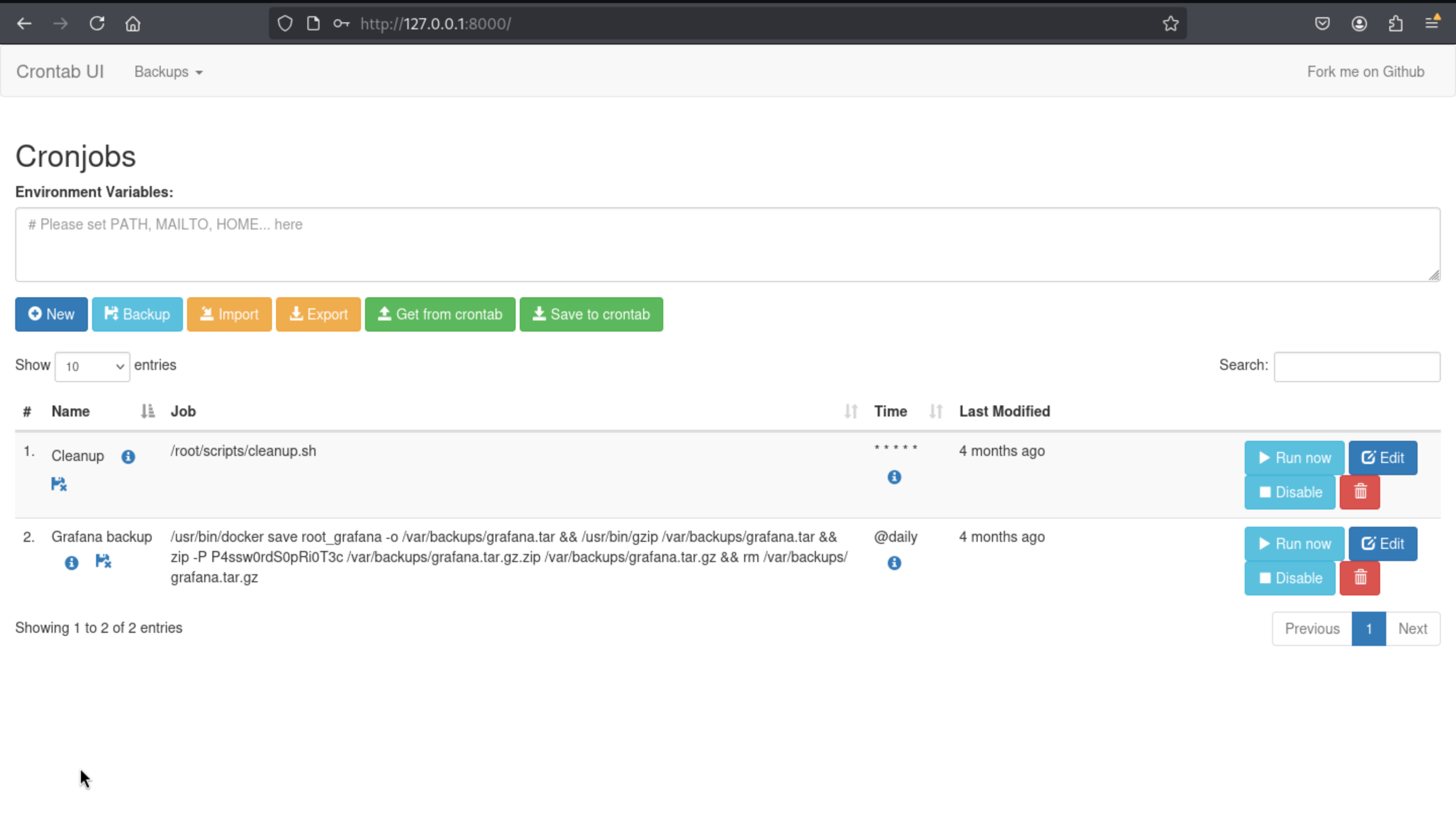Click the info icon below @daily schedule
Screen dimensions: 1456x832
point(894,563)
